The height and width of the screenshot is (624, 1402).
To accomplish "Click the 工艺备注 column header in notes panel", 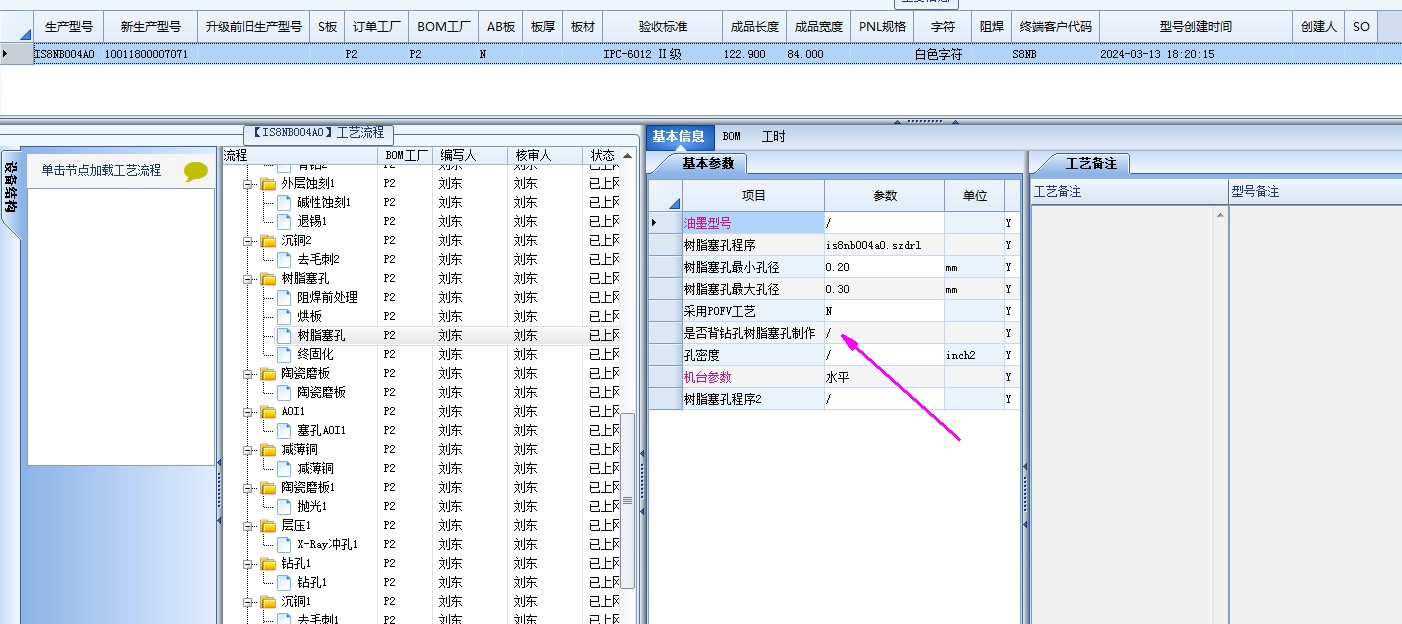I will point(1130,191).
